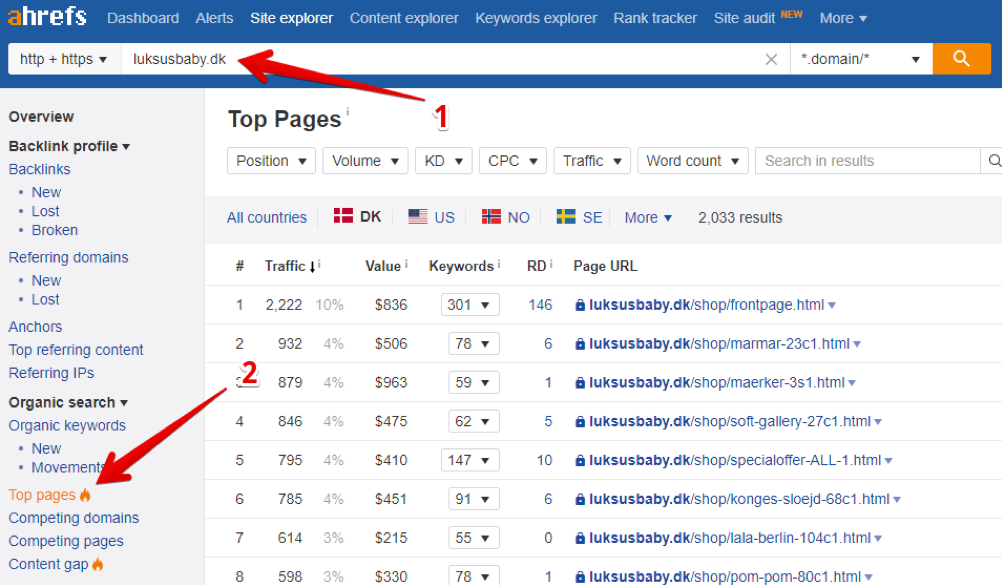Viewport: 1002px width, 585px height.
Task: Expand the Position filter dropdown
Action: tap(271, 161)
